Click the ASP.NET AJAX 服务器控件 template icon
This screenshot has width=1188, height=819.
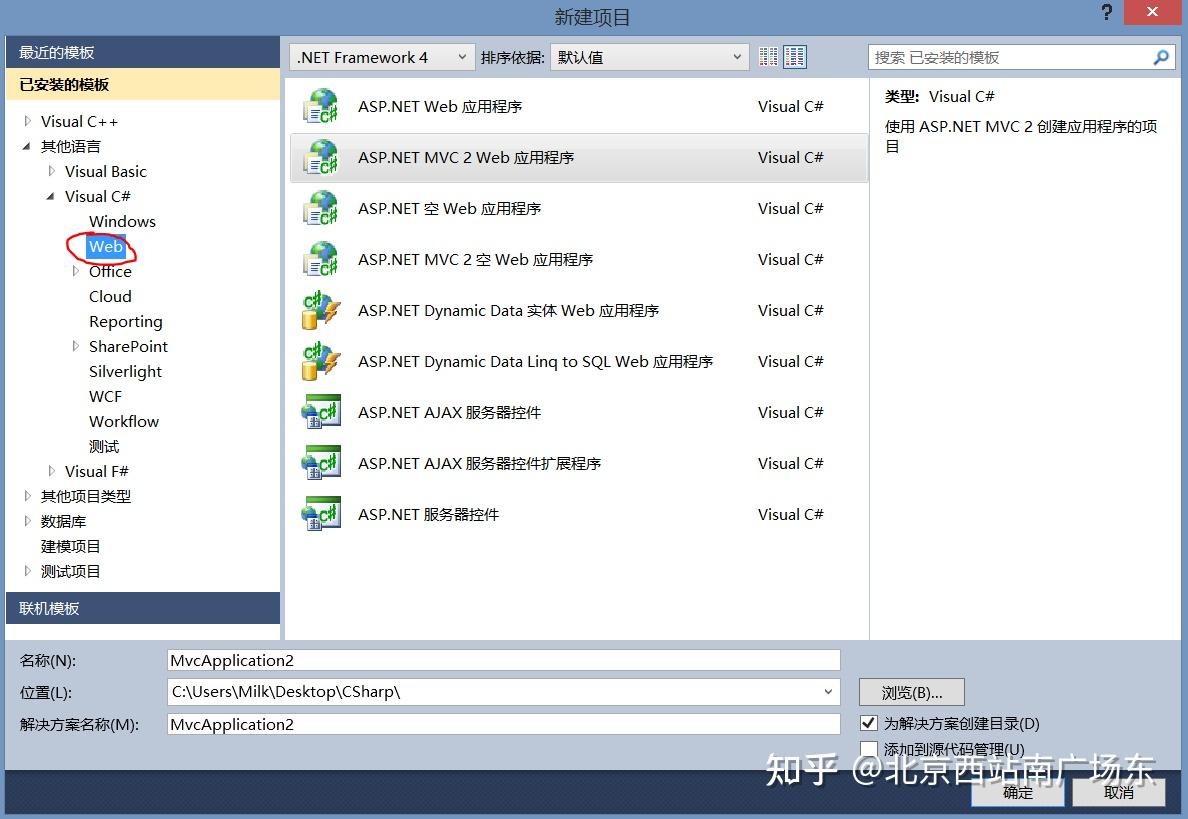320,412
